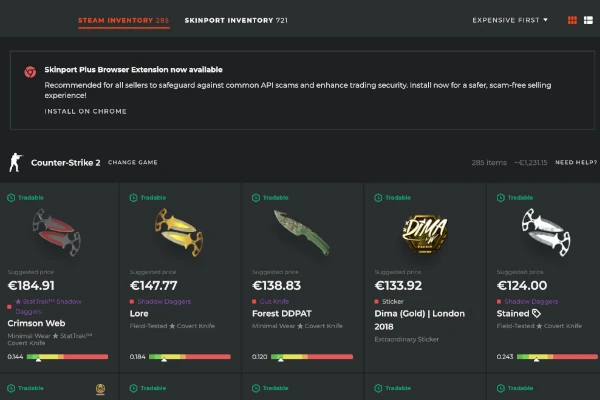Image resolution: width=600 pixels, height=400 pixels.
Task: Click the wear float bar for 0.120
Action: coord(312,357)
